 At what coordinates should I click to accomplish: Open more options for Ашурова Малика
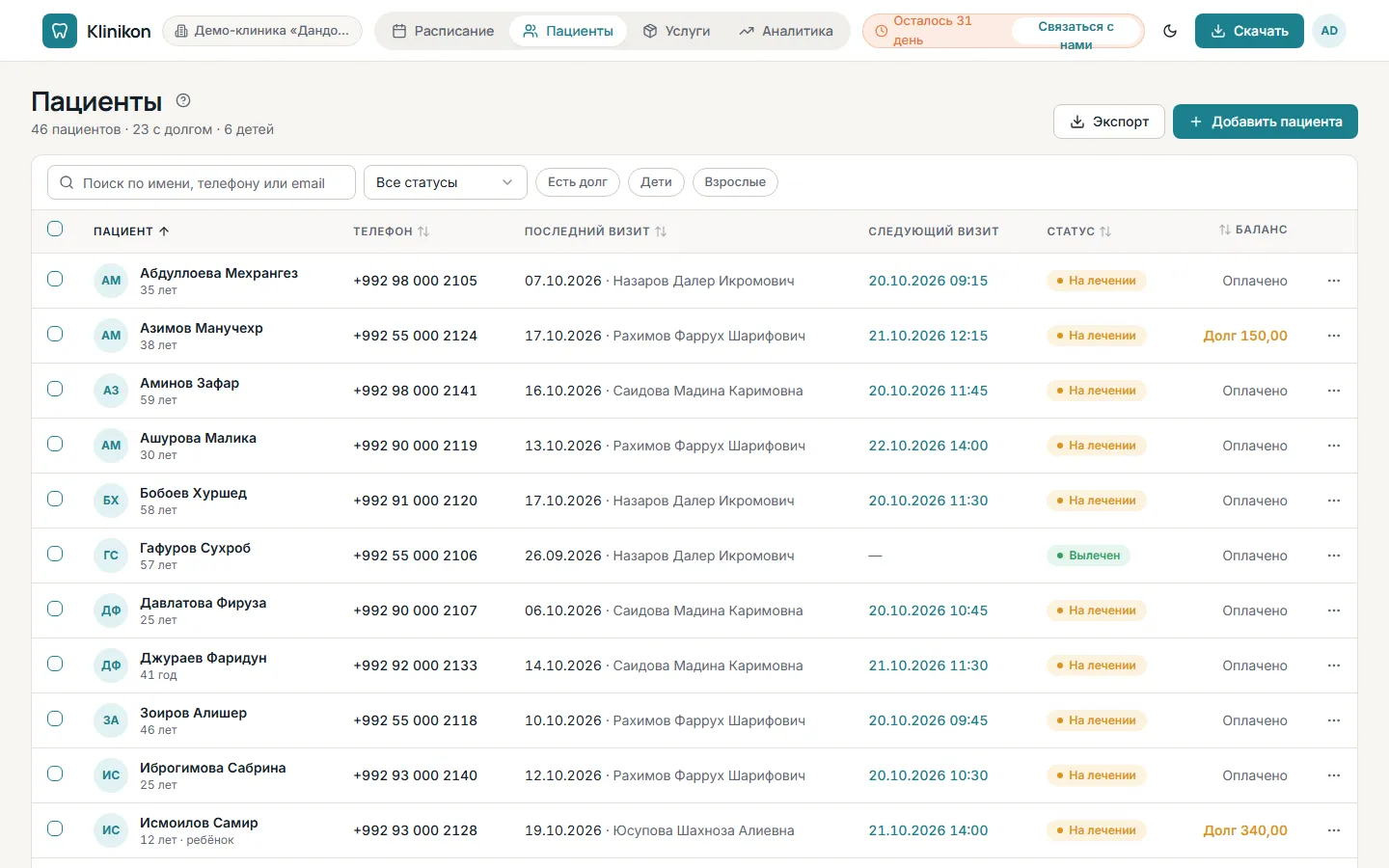(x=1334, y=446)
